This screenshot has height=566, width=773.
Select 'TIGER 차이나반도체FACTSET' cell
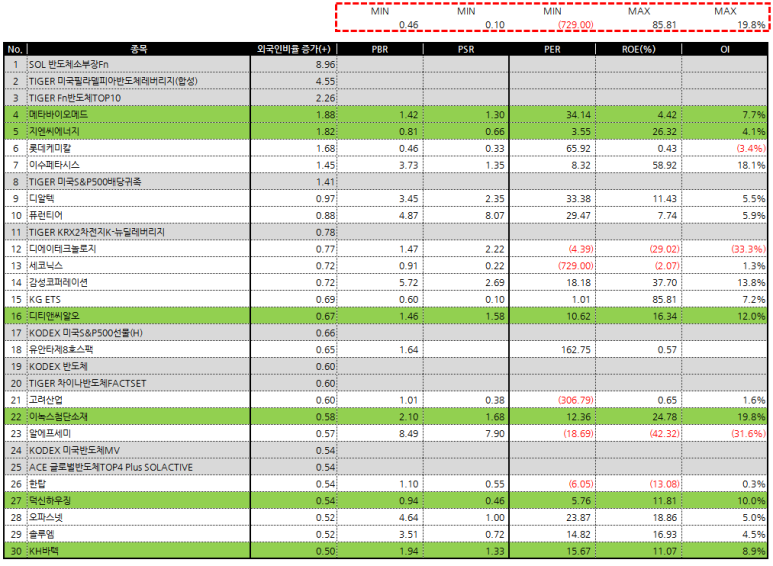pyautogui.click(x=139, y=383)
